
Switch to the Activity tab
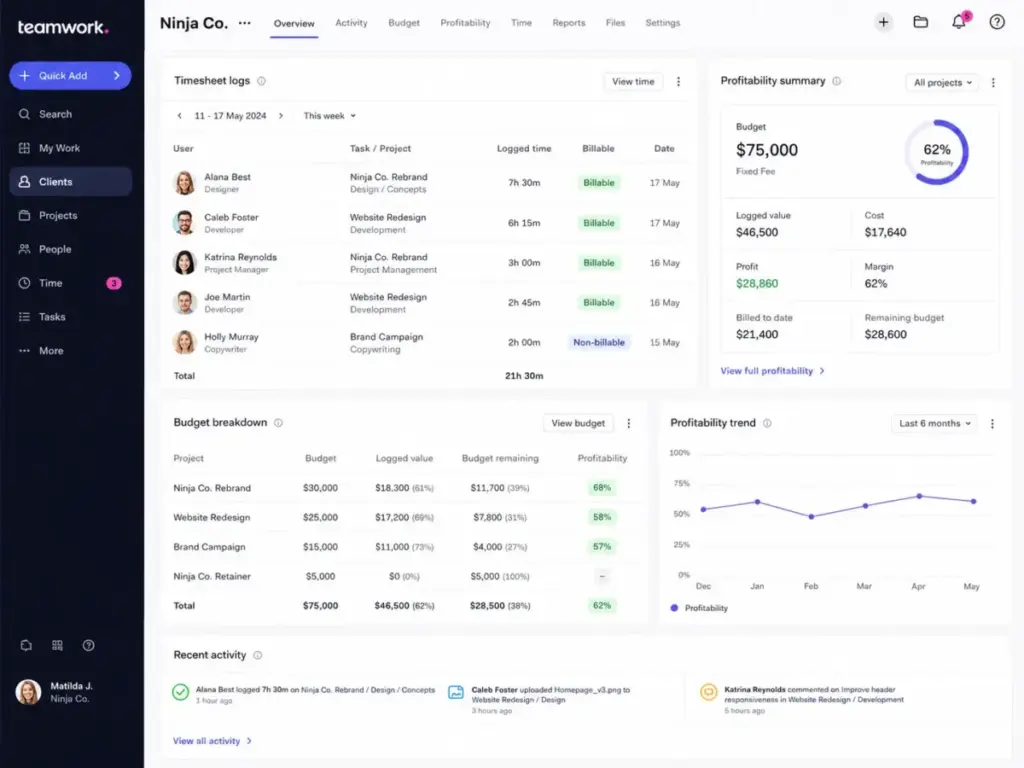(351, 23)
